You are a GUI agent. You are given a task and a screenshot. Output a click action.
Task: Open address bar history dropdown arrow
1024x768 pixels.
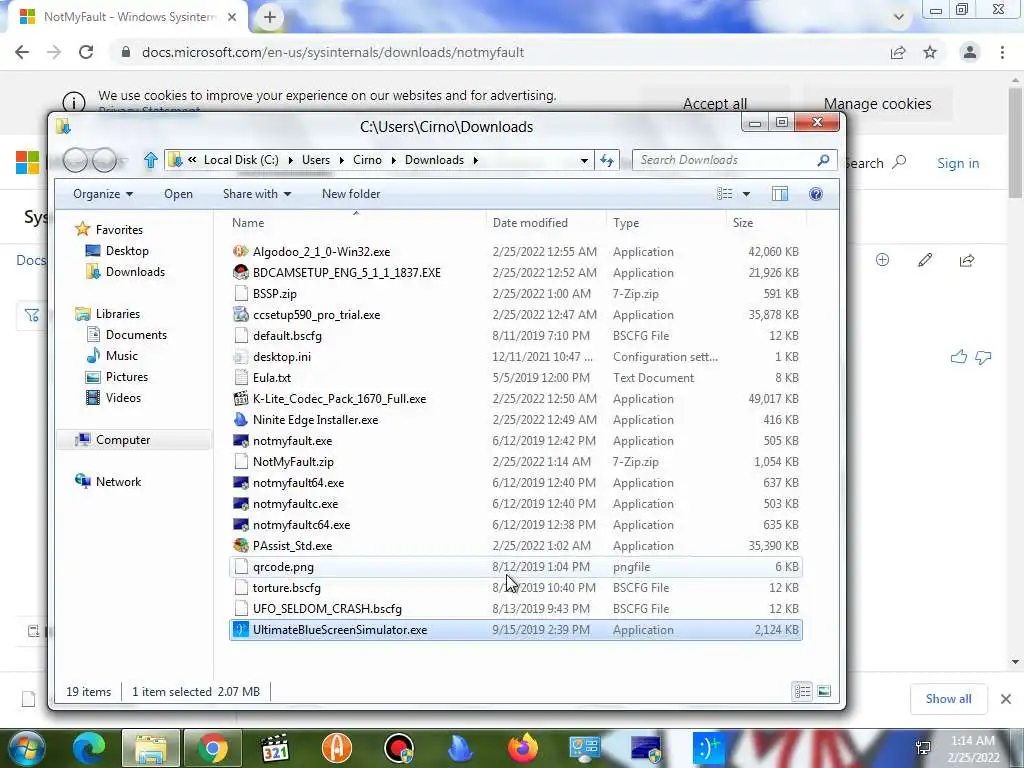(584, 160)
